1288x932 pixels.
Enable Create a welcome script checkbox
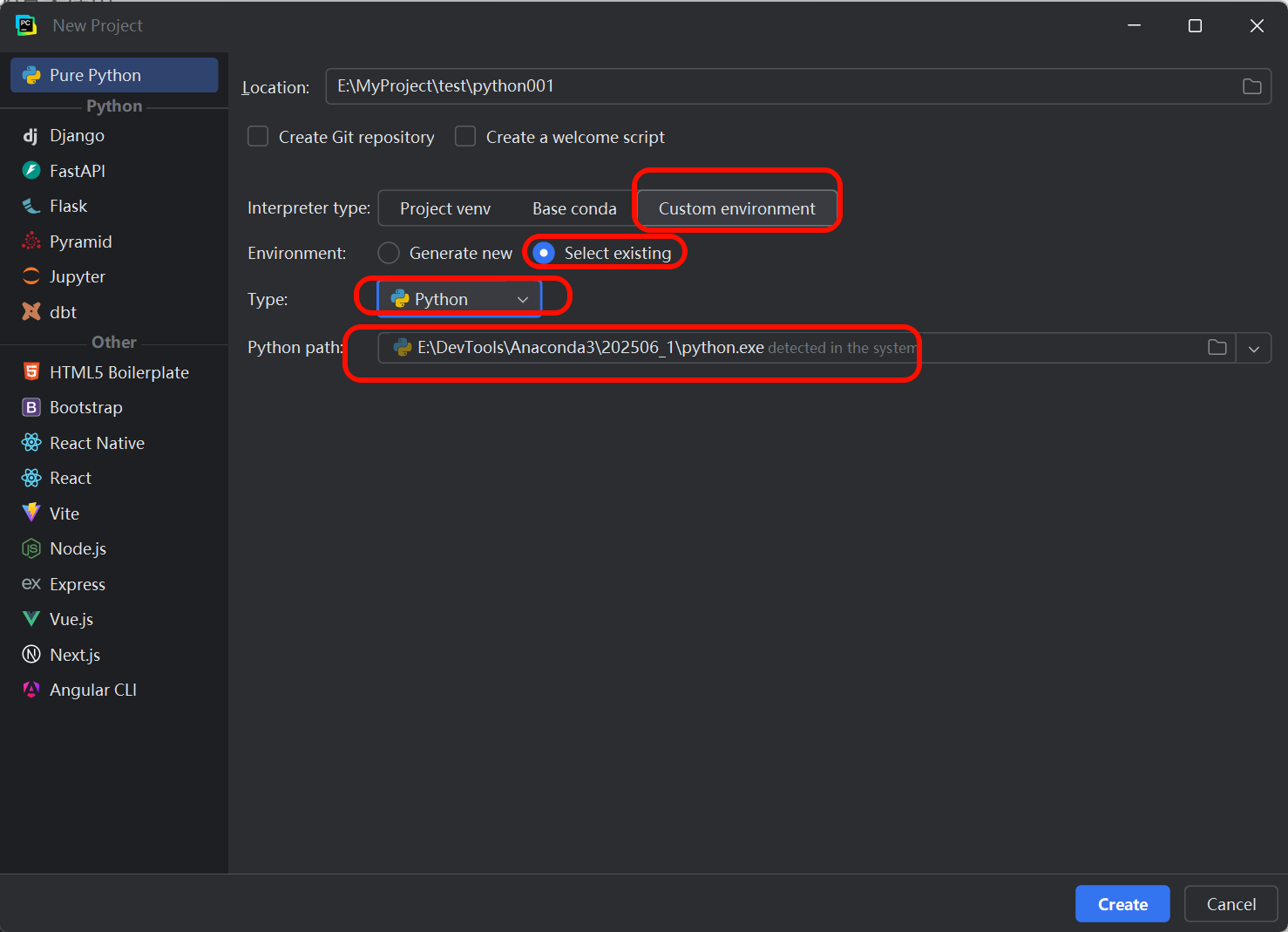pos(465,137)
